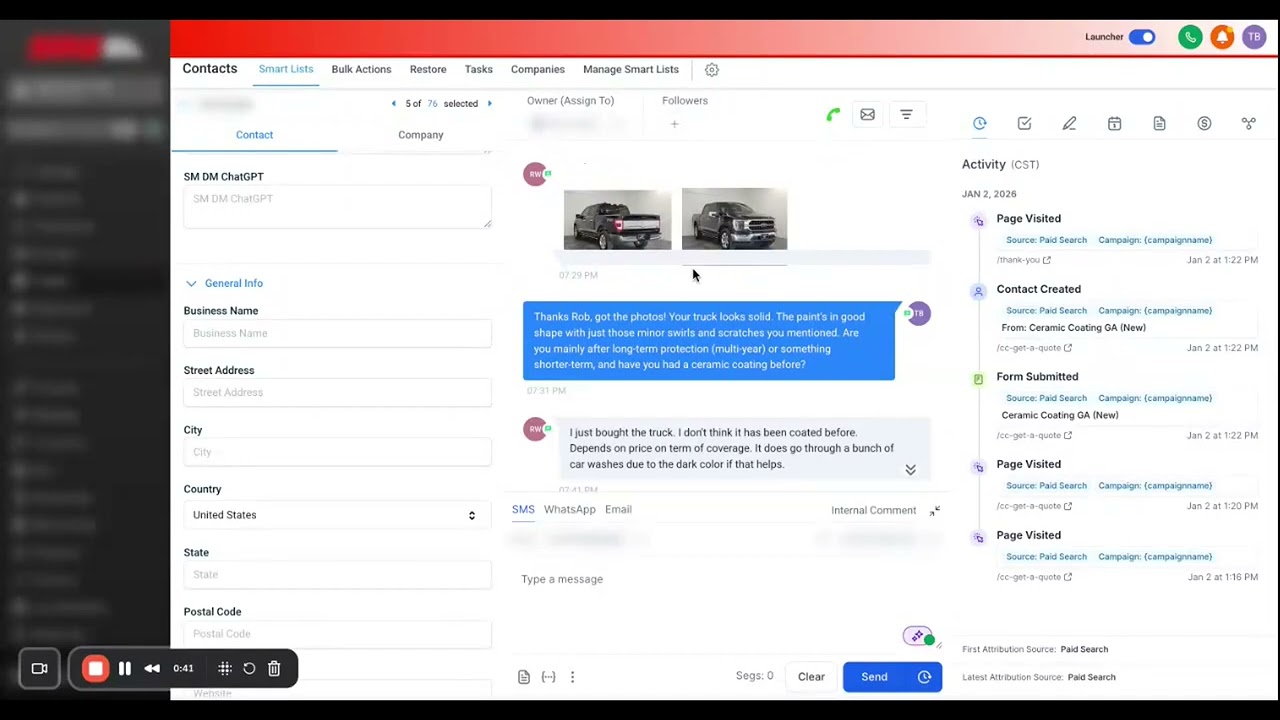Image resolution: width=1280 pixels, height=720 pixels.
Task: Schedule send with clock icon
Action: click(x=924, y=677)
